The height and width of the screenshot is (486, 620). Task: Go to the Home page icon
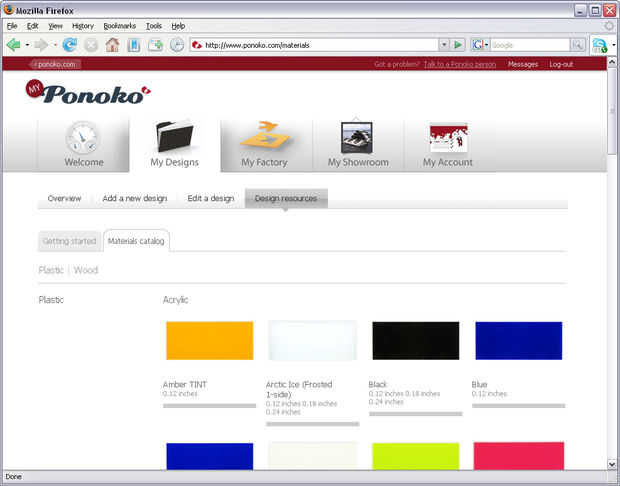click(x=112, y=45)
